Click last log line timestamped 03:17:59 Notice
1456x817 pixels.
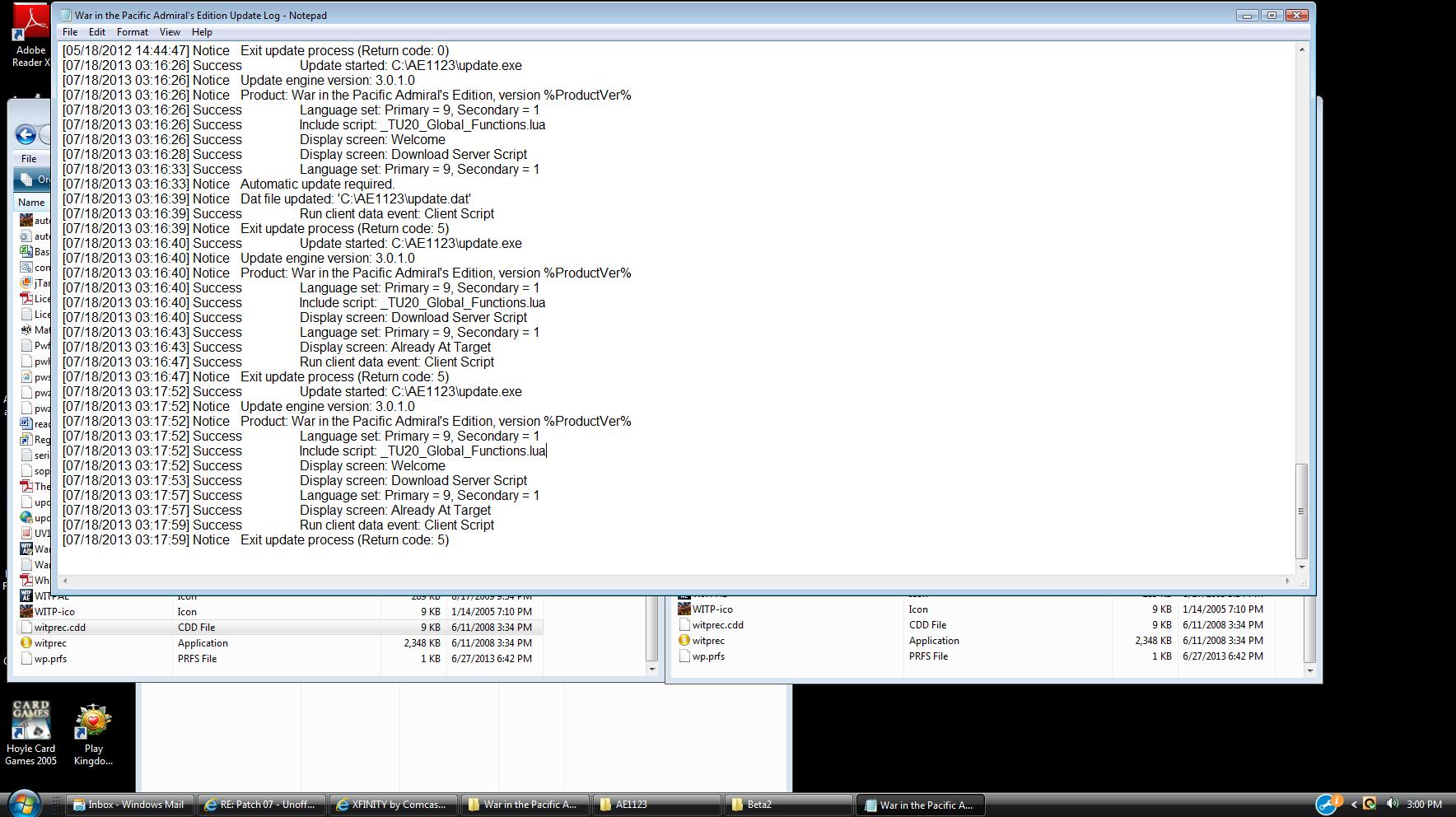pos(256,539)
